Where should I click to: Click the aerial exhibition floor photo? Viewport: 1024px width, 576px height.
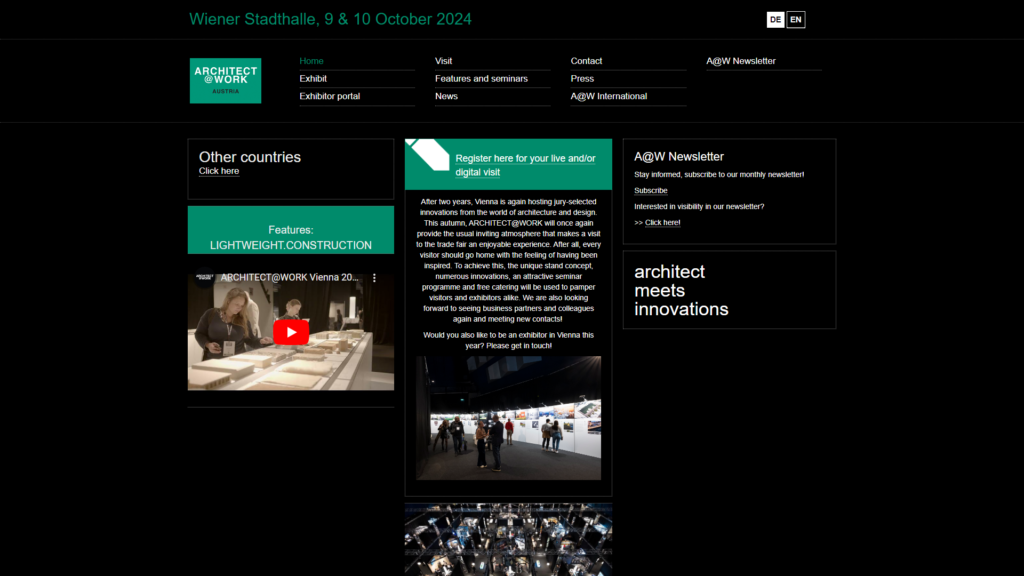[x=509, y=539]
